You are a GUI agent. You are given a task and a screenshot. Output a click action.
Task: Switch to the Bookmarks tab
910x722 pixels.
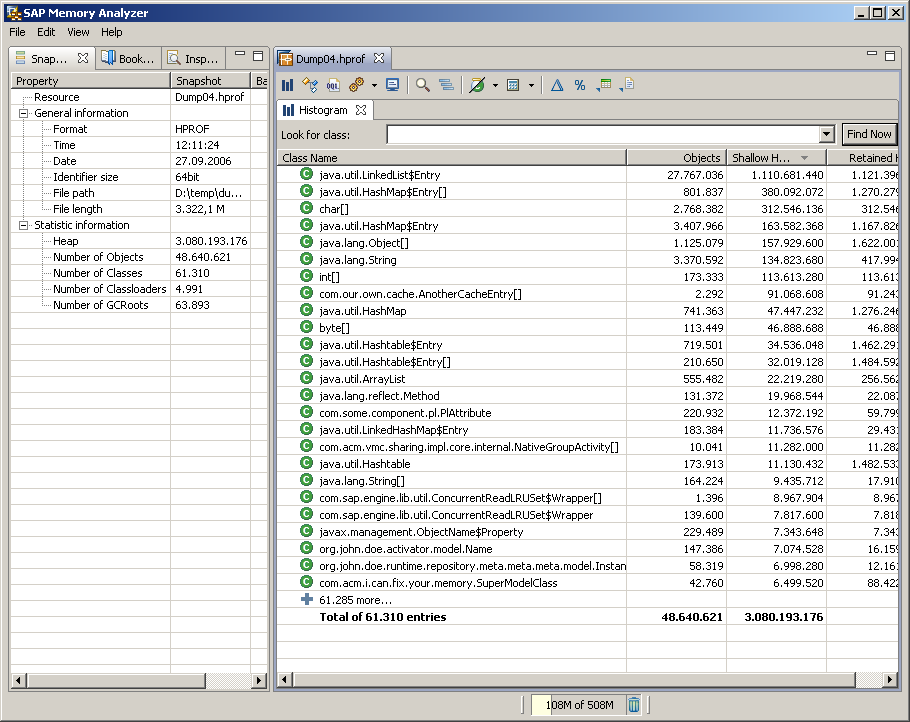129,58
